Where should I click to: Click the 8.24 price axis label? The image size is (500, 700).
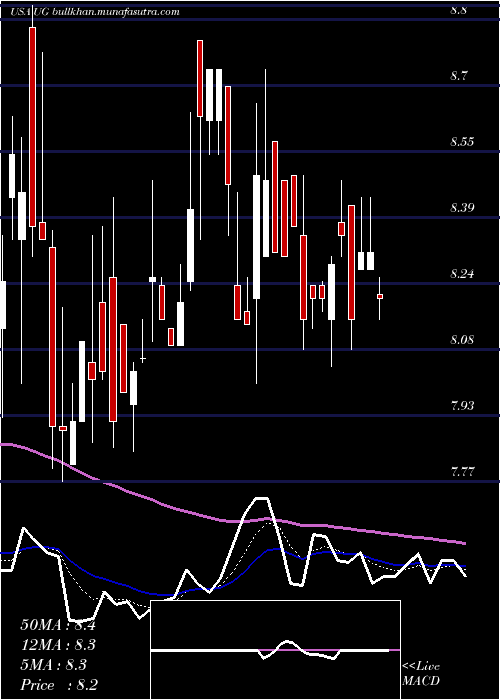(462, 274)
